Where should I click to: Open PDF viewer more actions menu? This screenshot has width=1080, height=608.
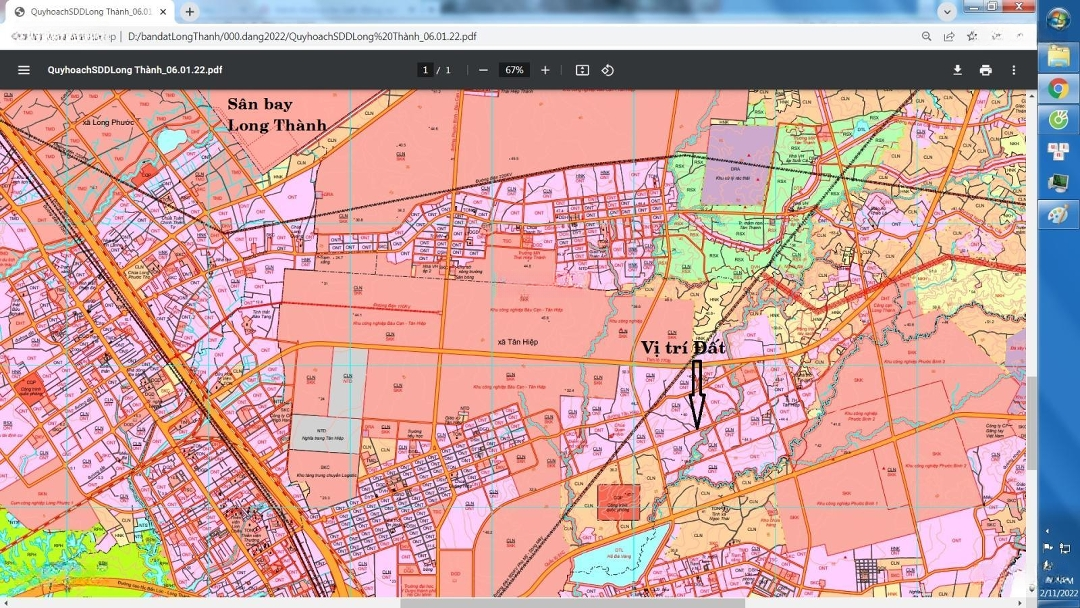point(1013,70)
